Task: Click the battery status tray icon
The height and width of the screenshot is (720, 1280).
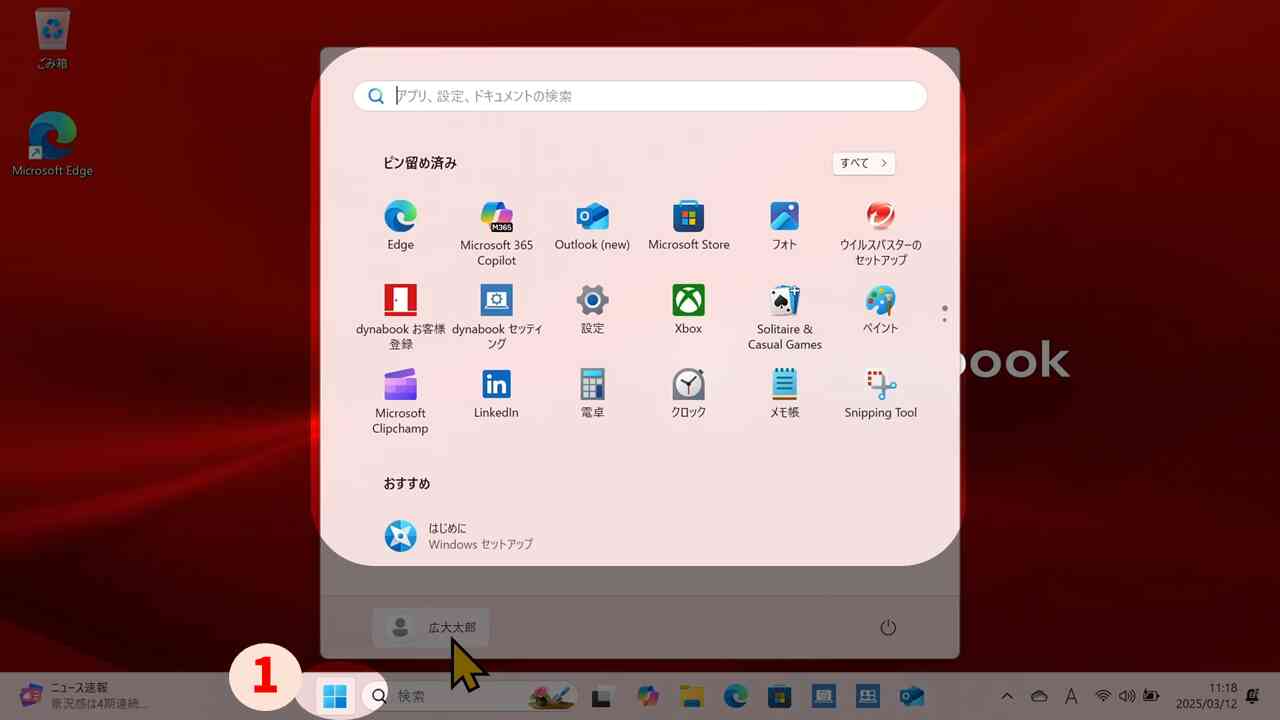Action: pyautogui.click(x=1151, y=696)
